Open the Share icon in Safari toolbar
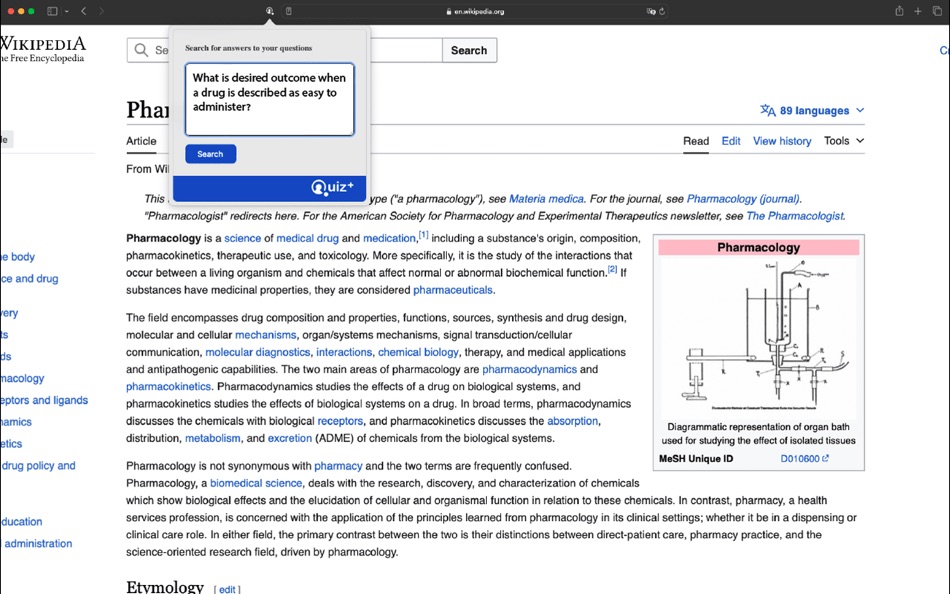Screen dimensions: 950x594 coord(899,11)
